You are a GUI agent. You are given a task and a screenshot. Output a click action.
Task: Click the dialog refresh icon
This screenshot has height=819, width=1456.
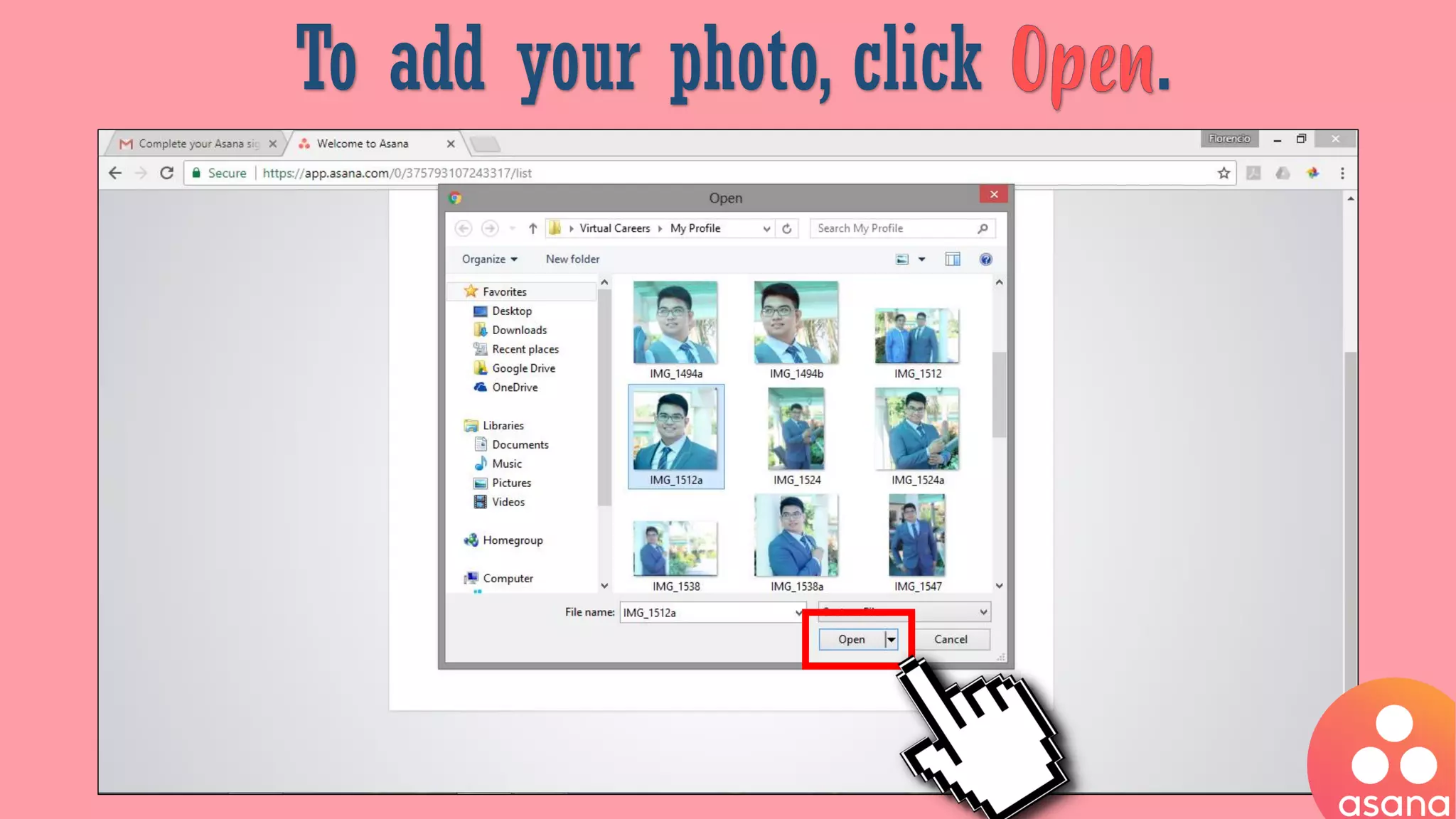coord(787,228)
